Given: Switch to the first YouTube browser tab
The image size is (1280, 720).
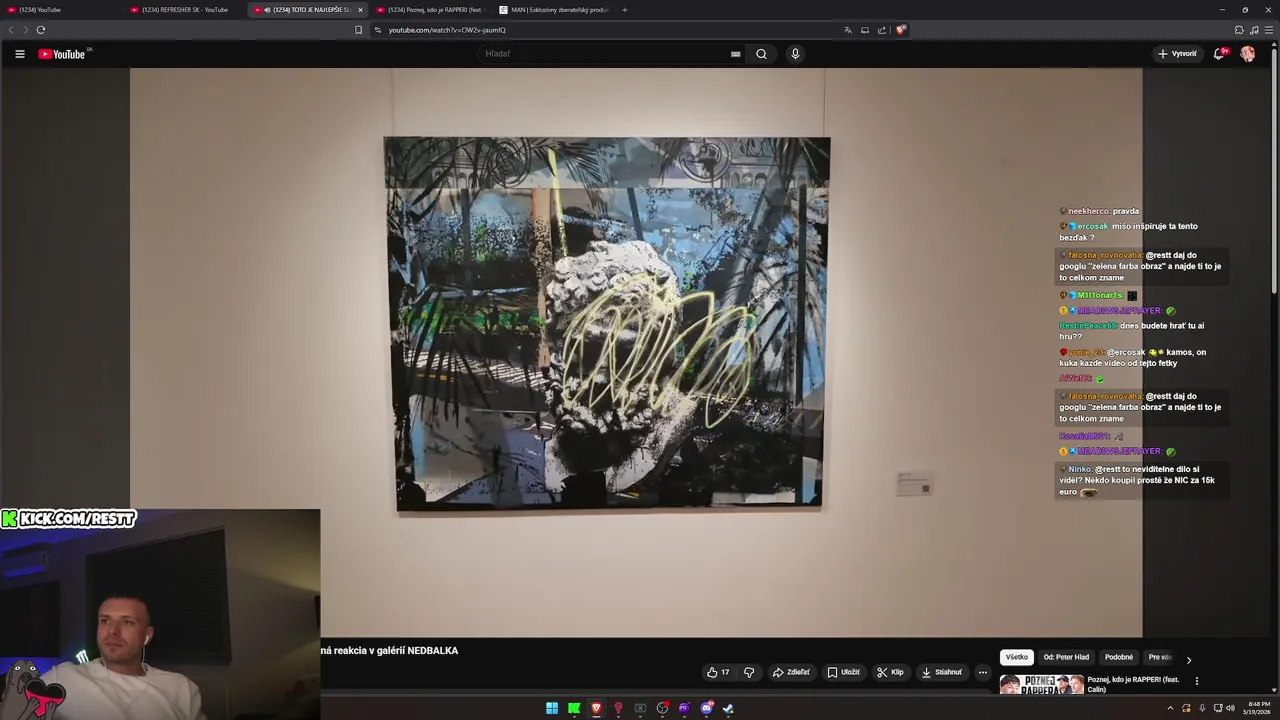Looking at the screenshot, I should point(60,10).
